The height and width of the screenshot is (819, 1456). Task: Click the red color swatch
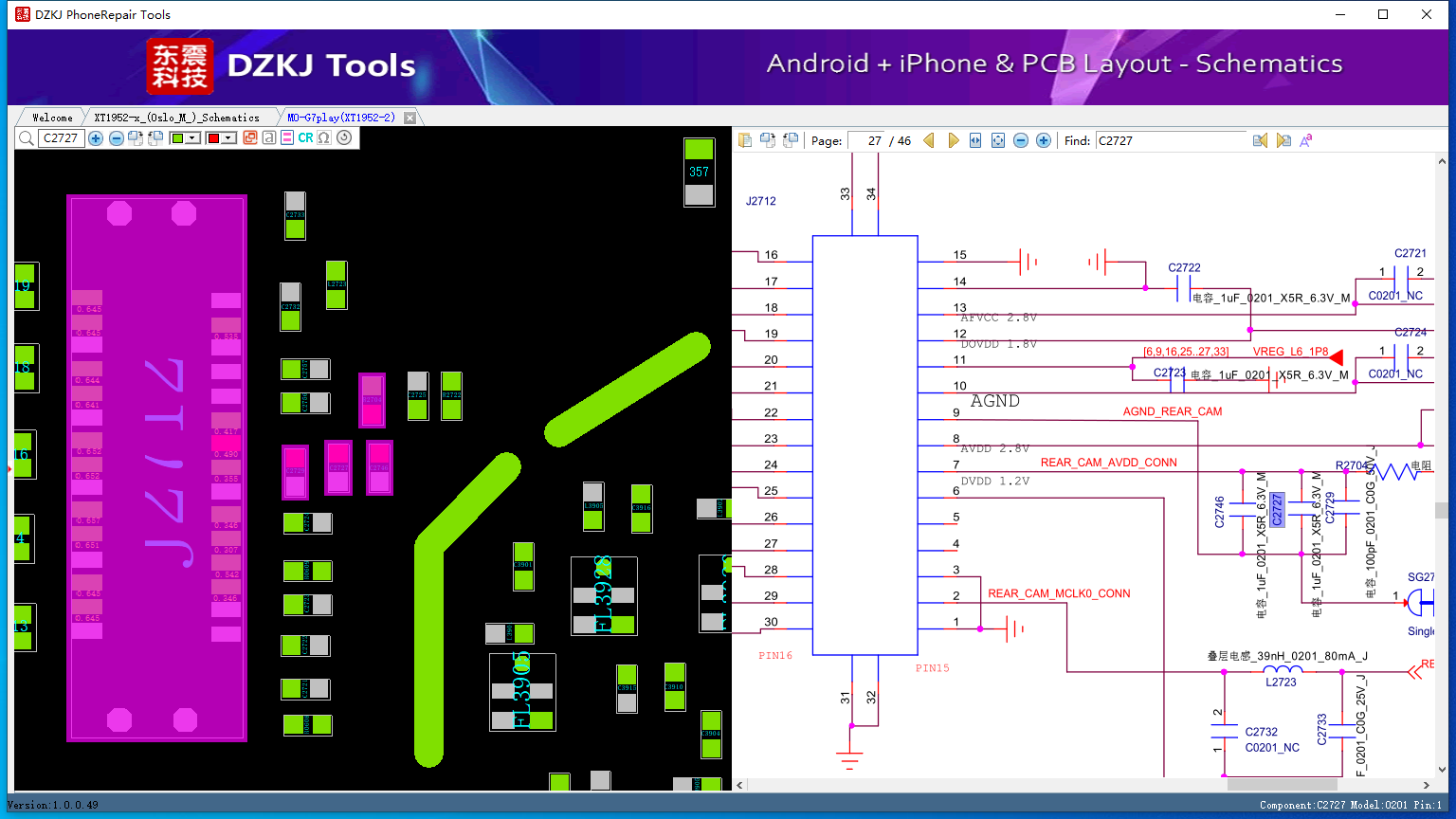pyautogui.click(x=213, y=137)
